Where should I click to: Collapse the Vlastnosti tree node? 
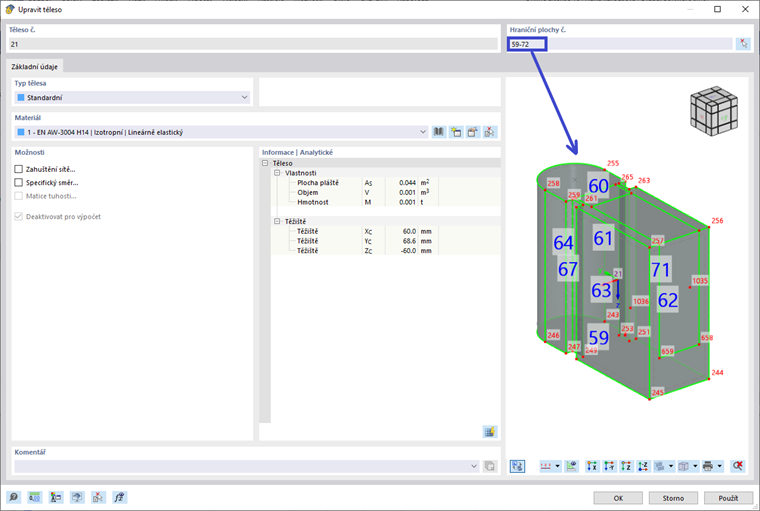click(277, 173)
